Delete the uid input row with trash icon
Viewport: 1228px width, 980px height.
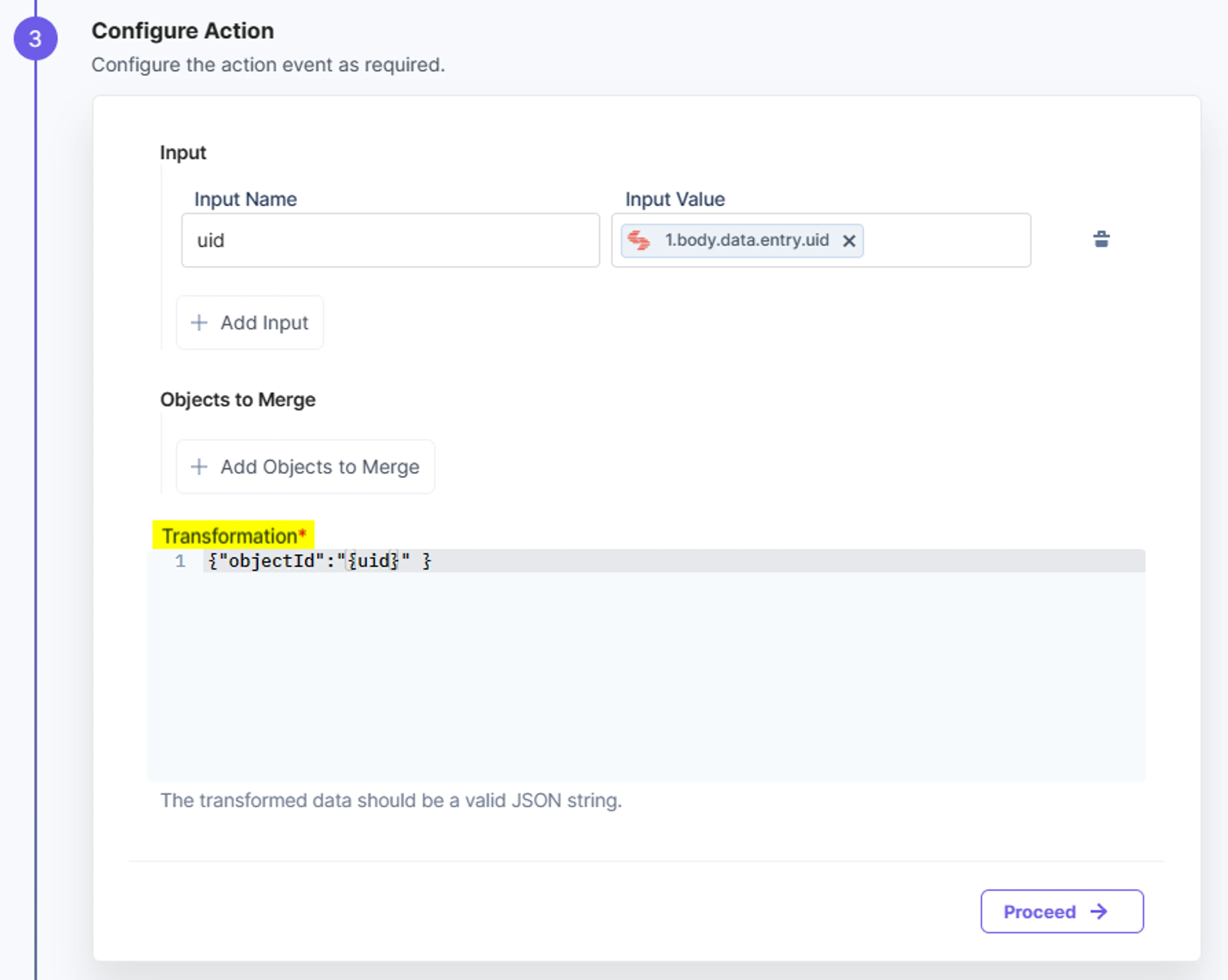click(1101, 240)
